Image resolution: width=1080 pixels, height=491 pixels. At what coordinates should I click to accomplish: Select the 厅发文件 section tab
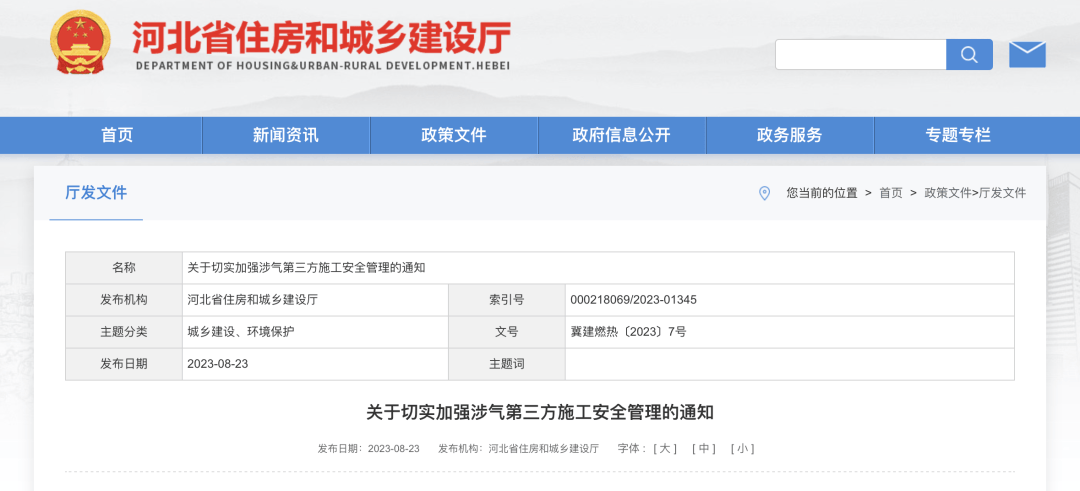[96, 193]
